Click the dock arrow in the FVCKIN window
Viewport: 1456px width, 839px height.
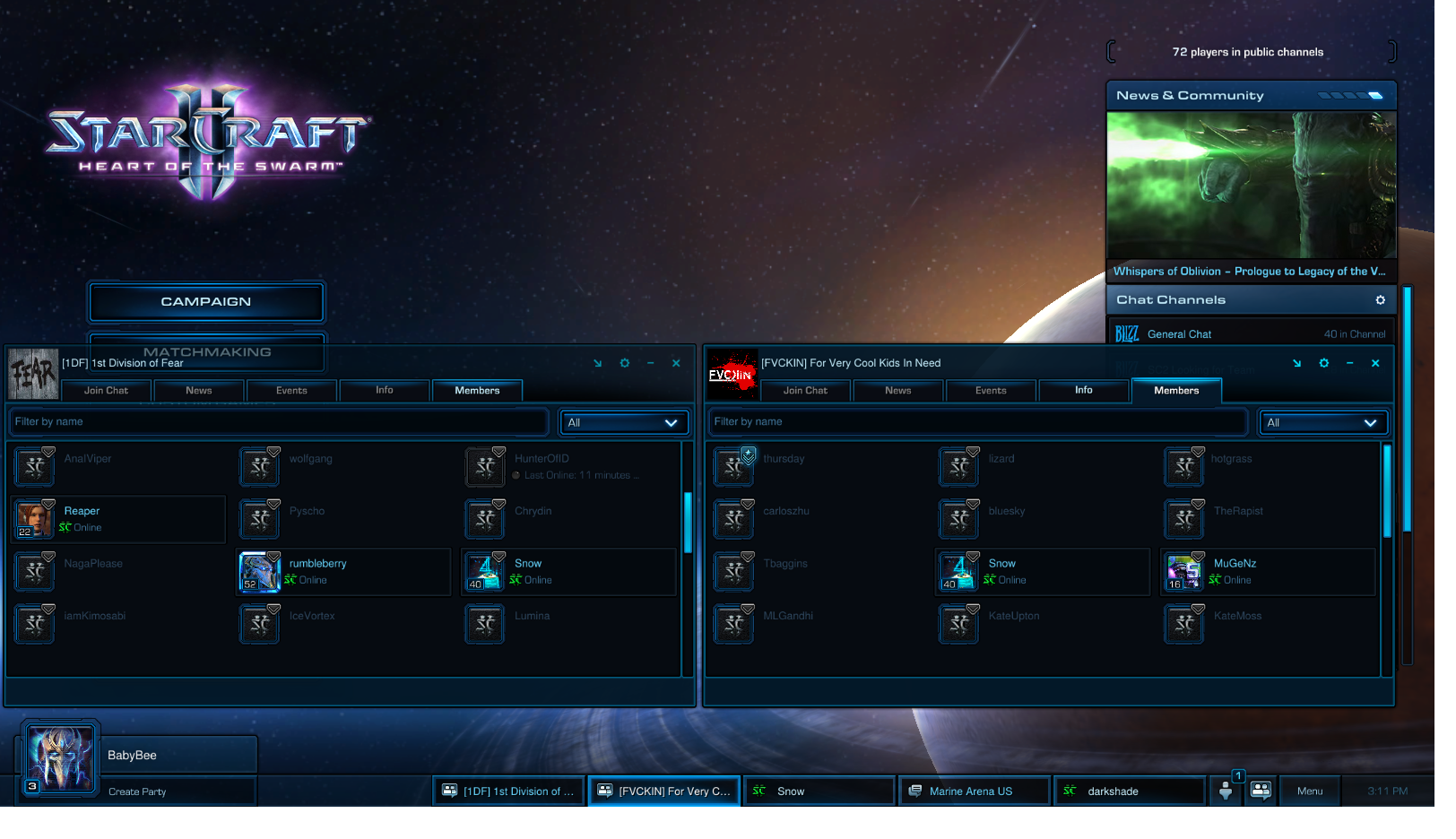click(x=1297, y=363)
